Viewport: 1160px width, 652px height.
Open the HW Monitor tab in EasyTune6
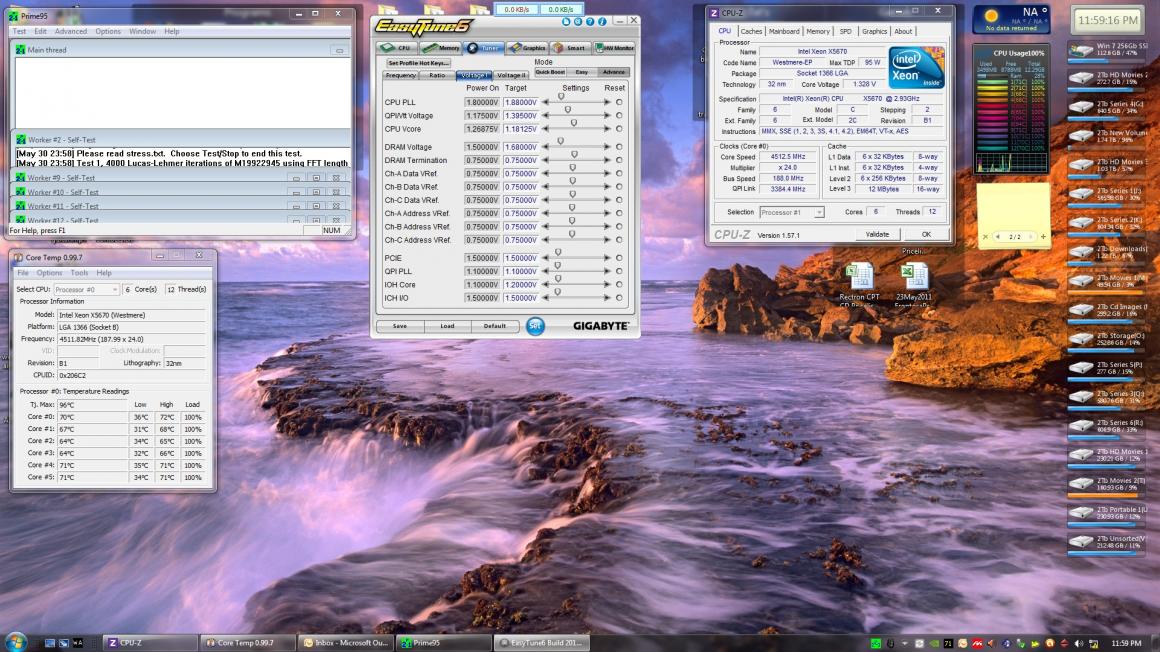(614, 47)
